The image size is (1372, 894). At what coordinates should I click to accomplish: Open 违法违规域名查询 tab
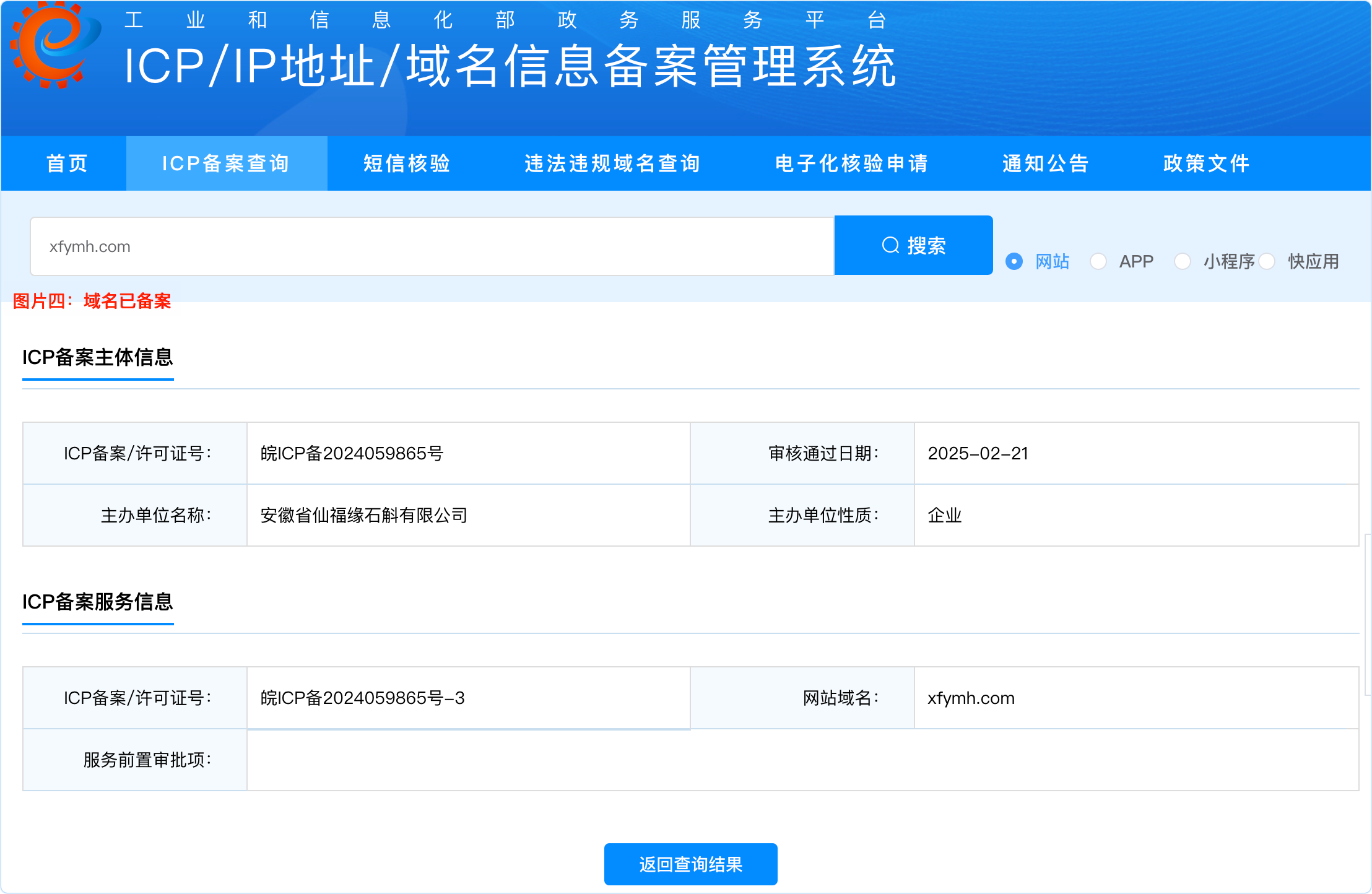pos(612,163)
